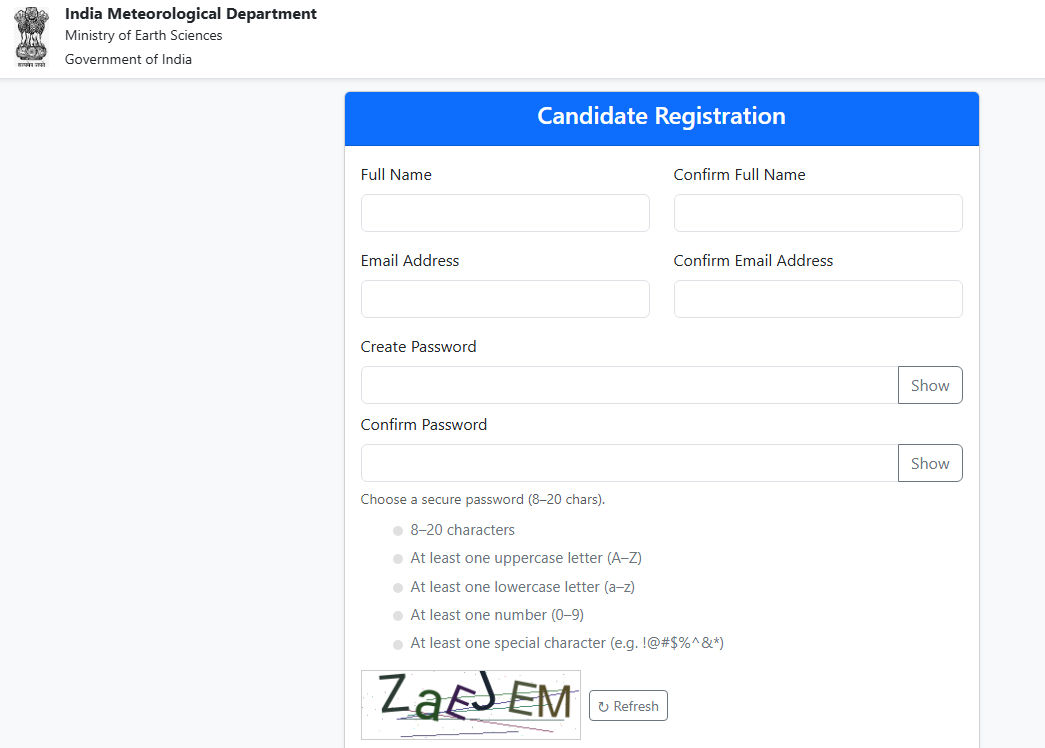Select the Create Password text box

click(629, 385)
